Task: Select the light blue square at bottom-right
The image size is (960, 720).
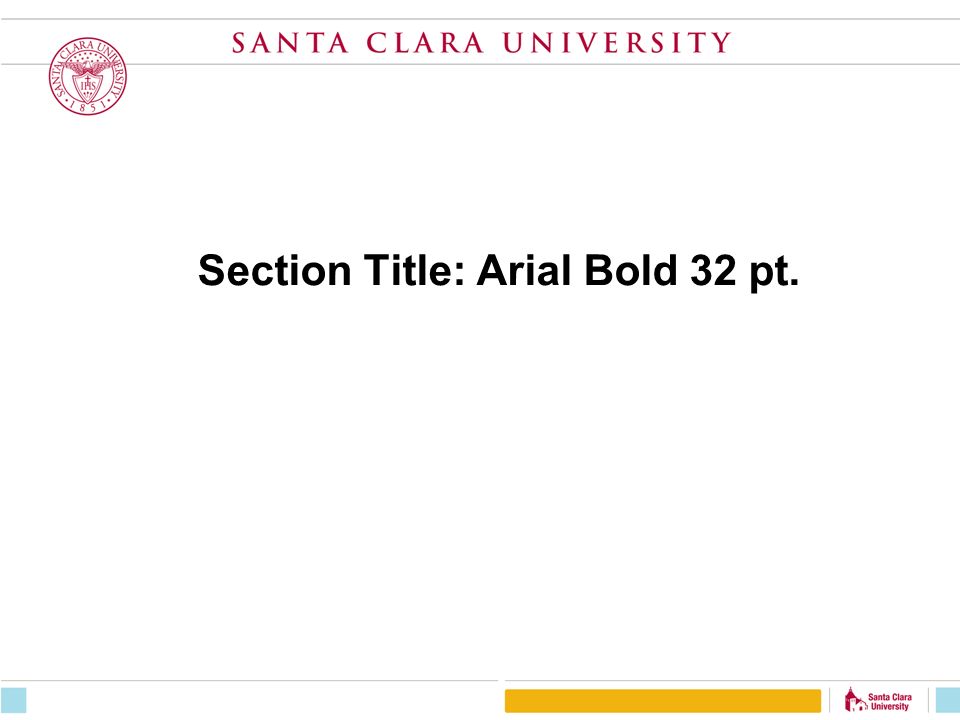Action: [948, 700]
